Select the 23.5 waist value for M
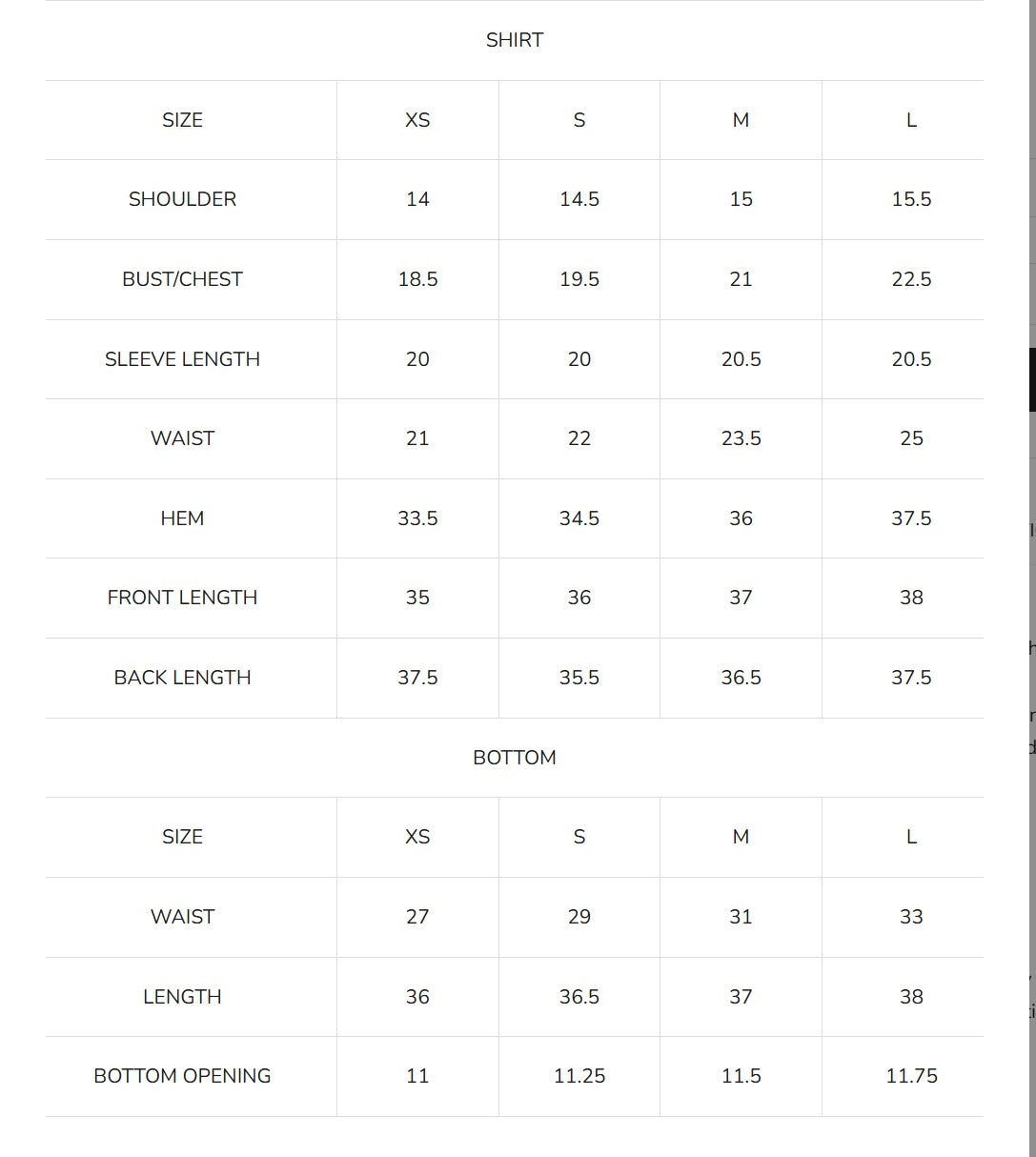This screenshot has width=1036, height=1157. 741,438
